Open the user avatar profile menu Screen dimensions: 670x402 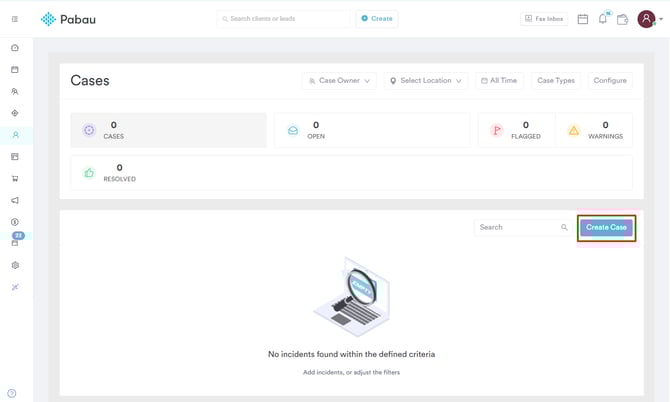point(648,19)
